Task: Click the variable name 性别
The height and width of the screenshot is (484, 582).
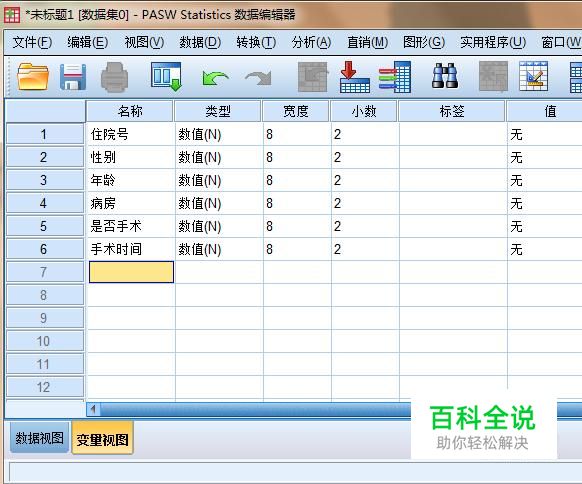Action: [x=103, y=157]
